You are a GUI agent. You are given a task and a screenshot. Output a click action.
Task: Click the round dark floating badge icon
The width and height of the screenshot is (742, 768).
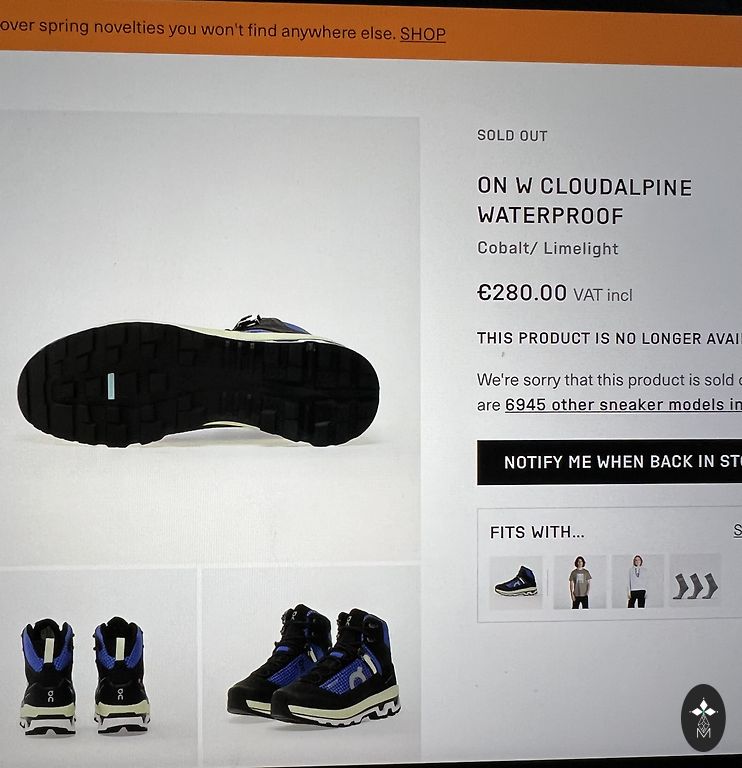703,718
